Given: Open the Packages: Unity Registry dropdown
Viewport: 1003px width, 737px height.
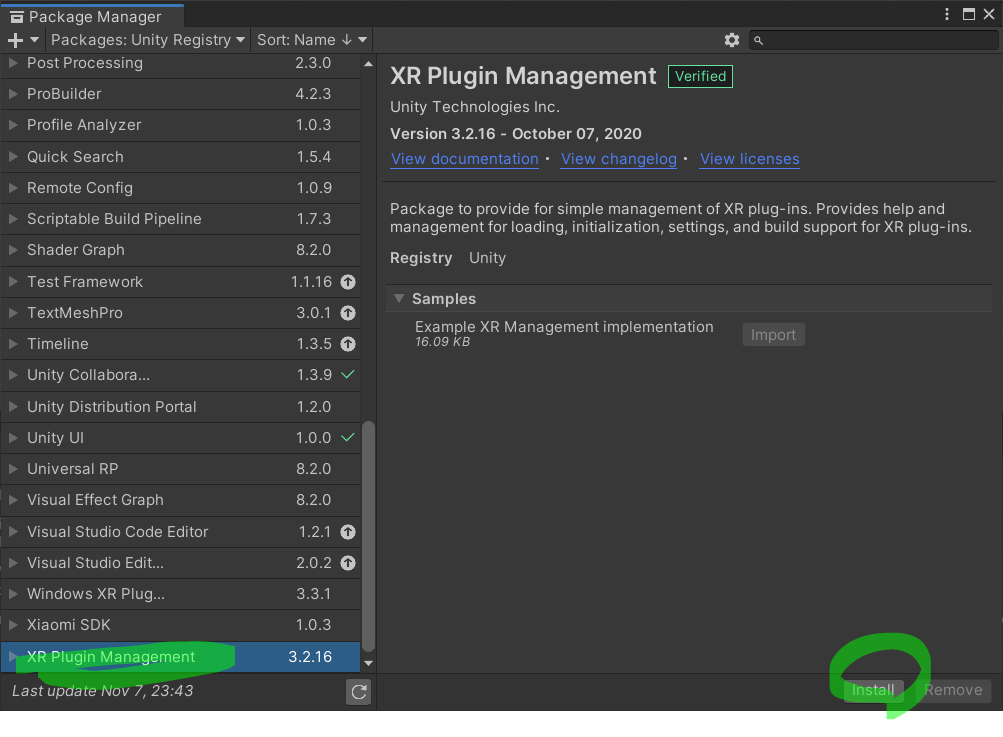Looking at the screenshot, I should (x=148, y=40).
